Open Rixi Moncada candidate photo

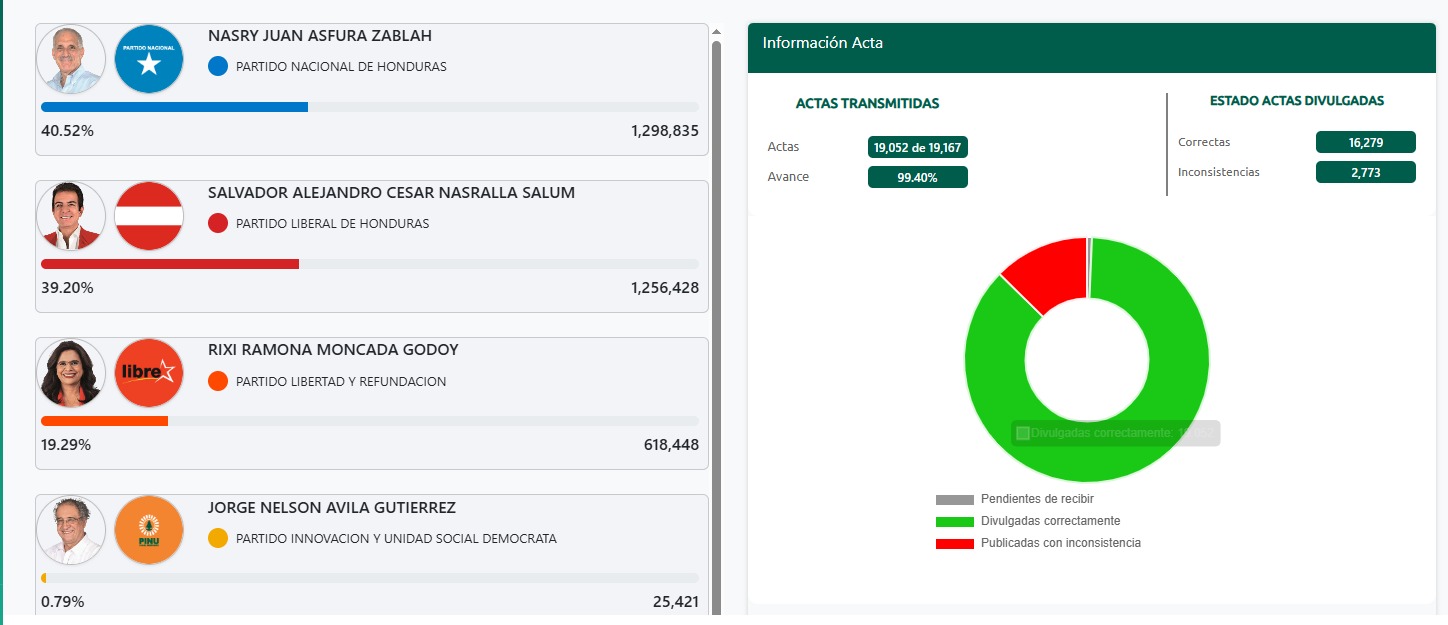pos(71,373)
